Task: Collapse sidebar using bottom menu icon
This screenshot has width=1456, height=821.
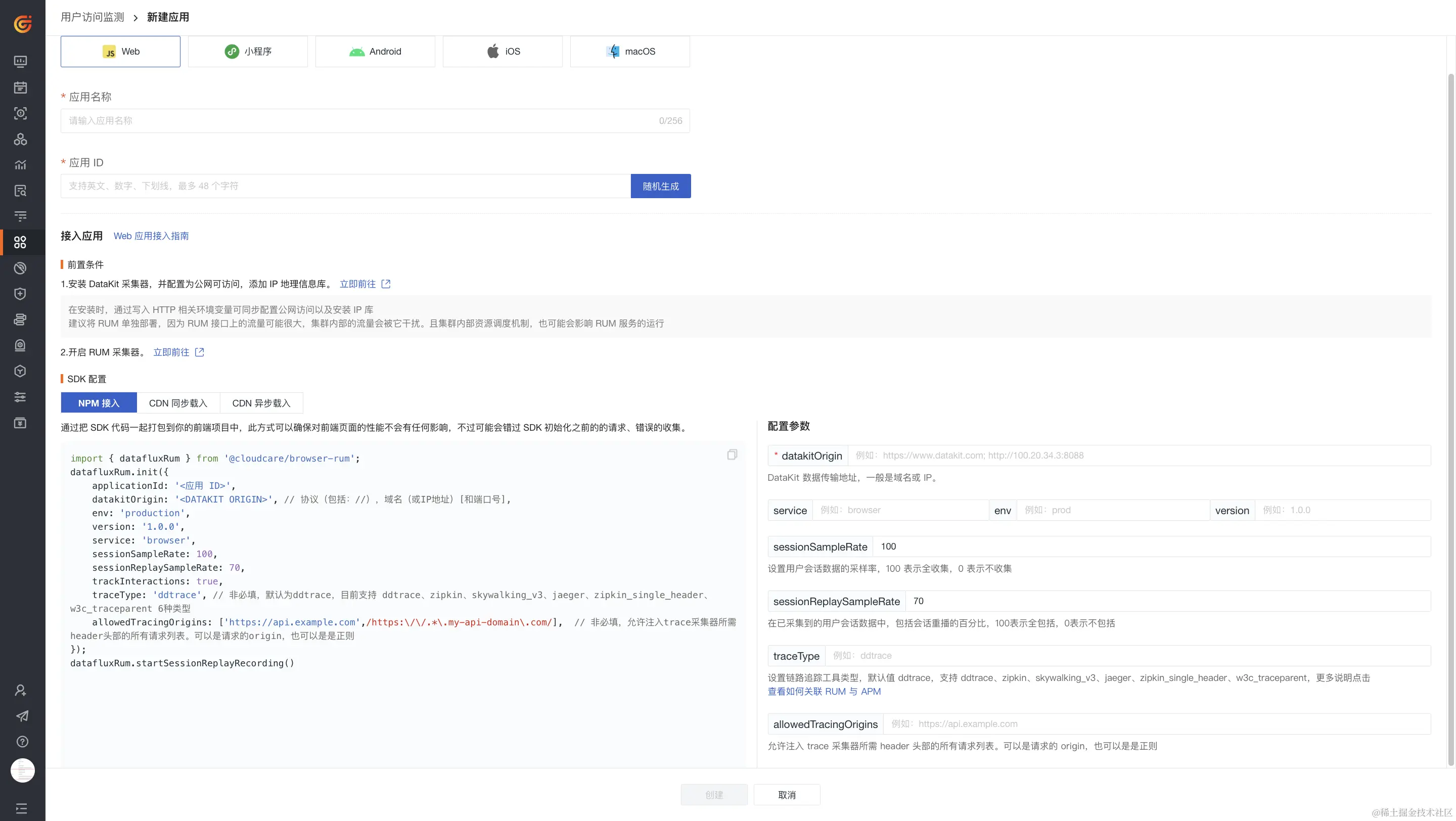Action: pos(21,808)
